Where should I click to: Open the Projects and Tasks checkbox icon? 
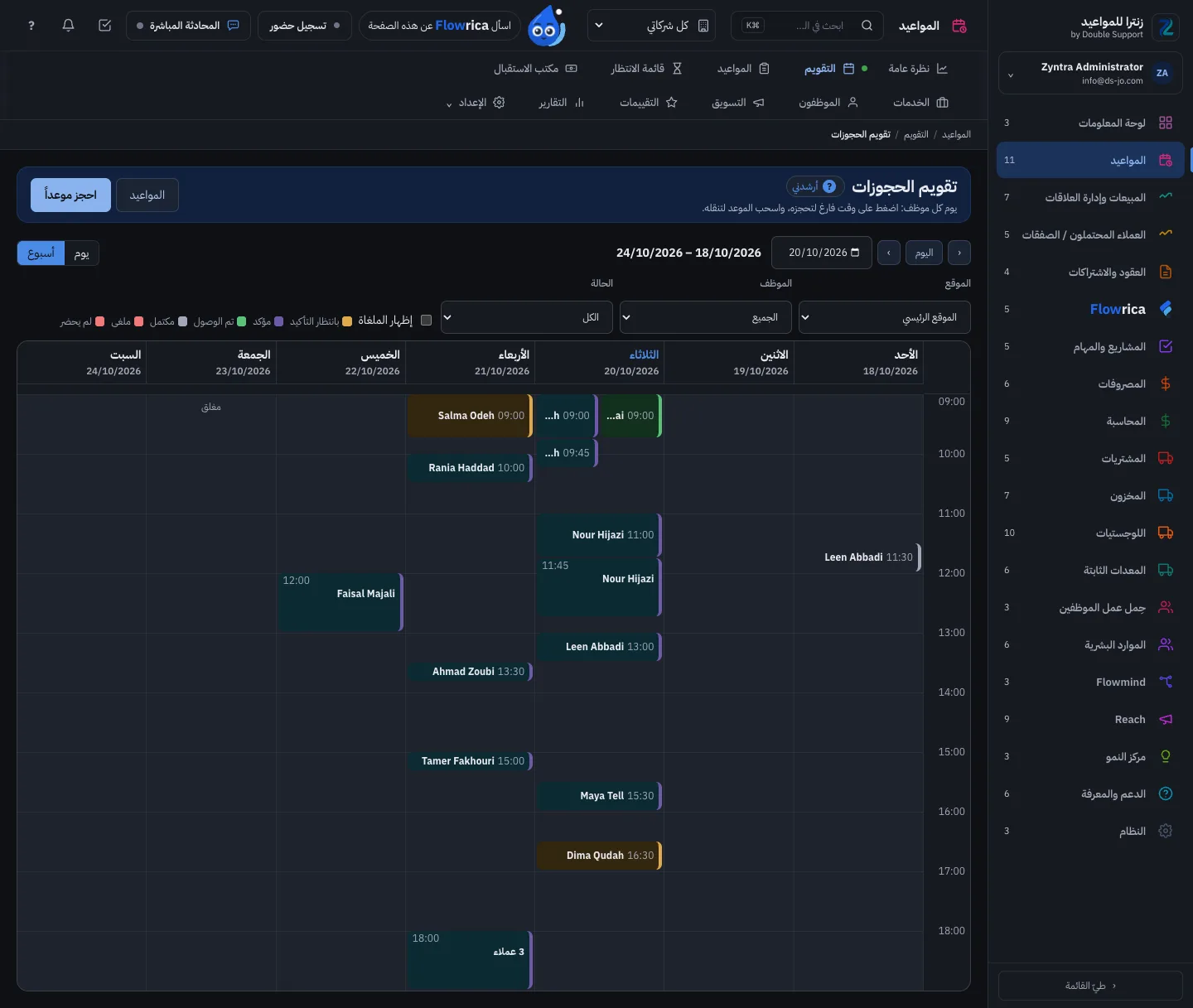1166,346
